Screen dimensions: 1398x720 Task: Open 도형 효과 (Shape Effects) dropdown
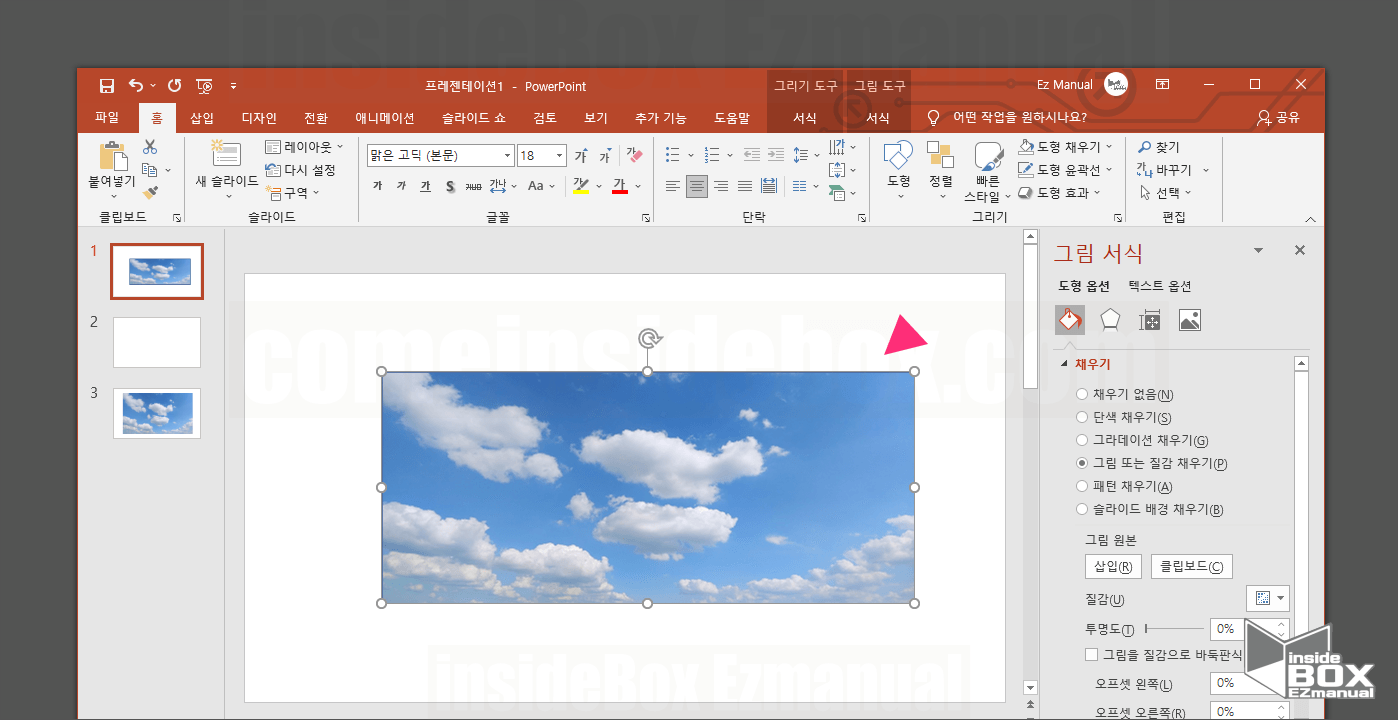coord(1059,193)
